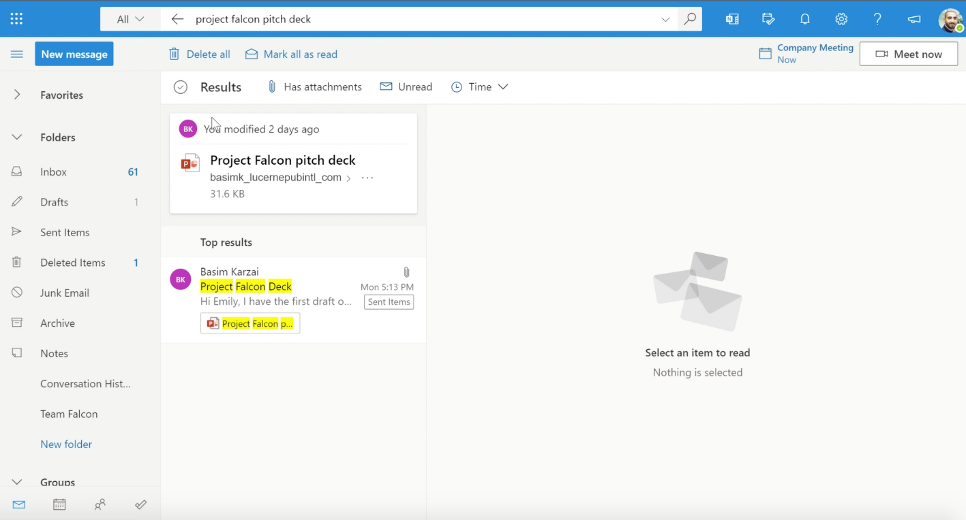Open the account profile picture
Image resolution: width=966 pixels, height=520 pixels.
point(951,20)
